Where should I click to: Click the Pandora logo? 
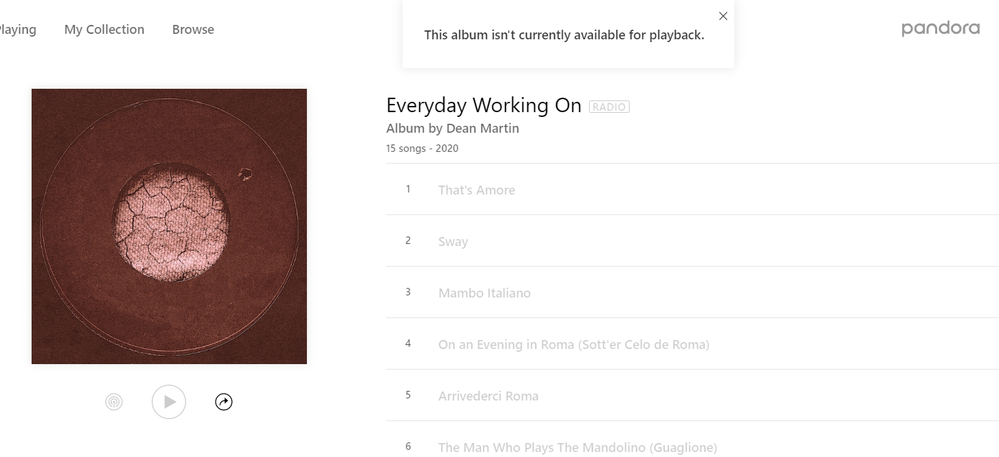coord(940,29)
